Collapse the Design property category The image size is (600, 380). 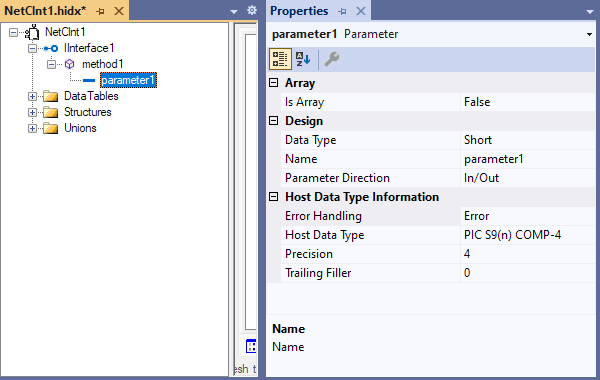274,121
